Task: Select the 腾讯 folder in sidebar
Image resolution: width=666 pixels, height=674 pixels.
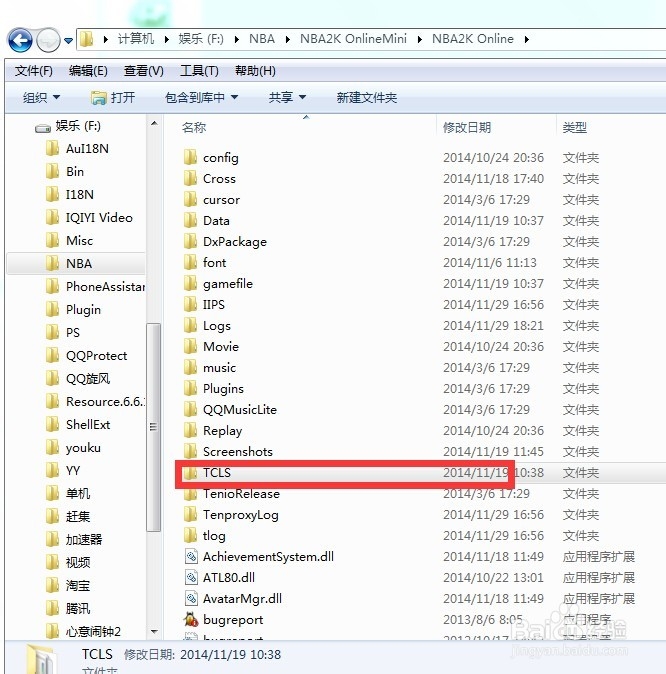Action: pos(68,609)
